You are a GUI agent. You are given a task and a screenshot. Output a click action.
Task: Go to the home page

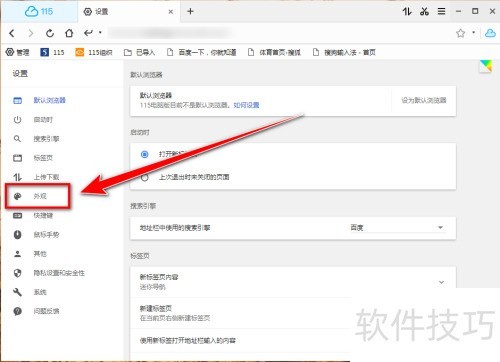(69, 33)
